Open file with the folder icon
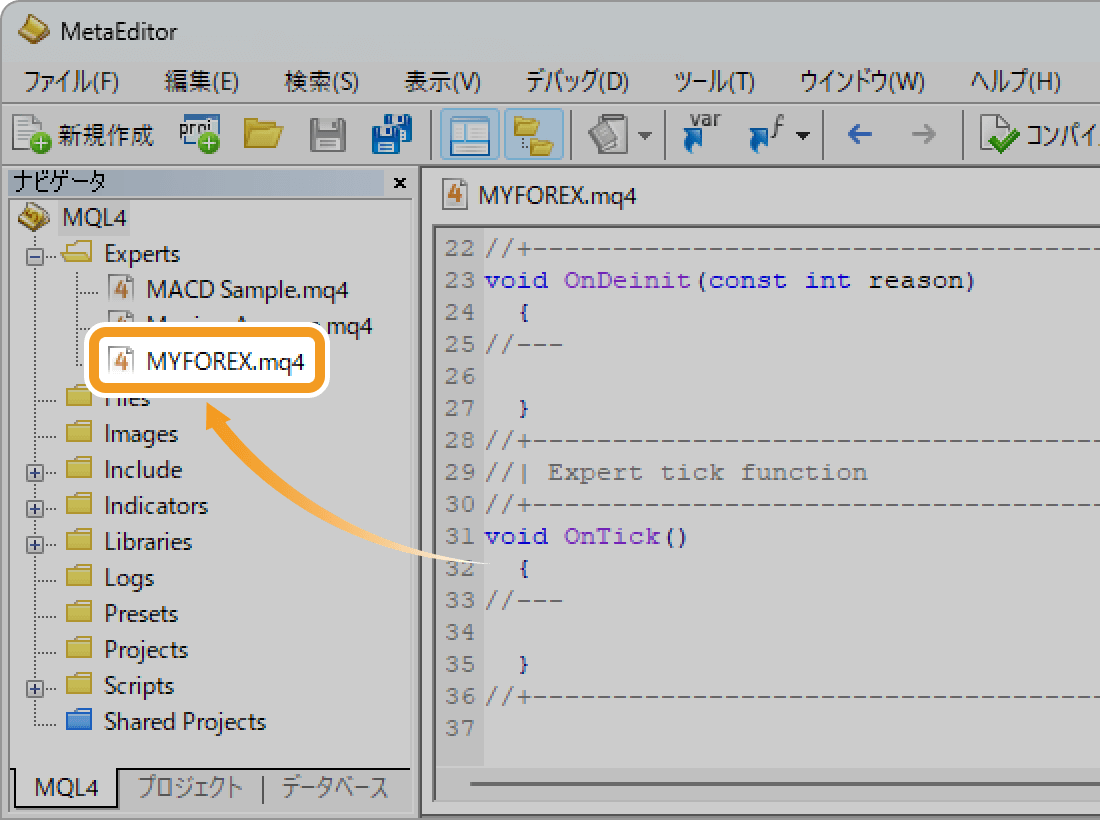The width and height of the screenshot is (1100, 820). pyautogui.click(x=263, y=133)
